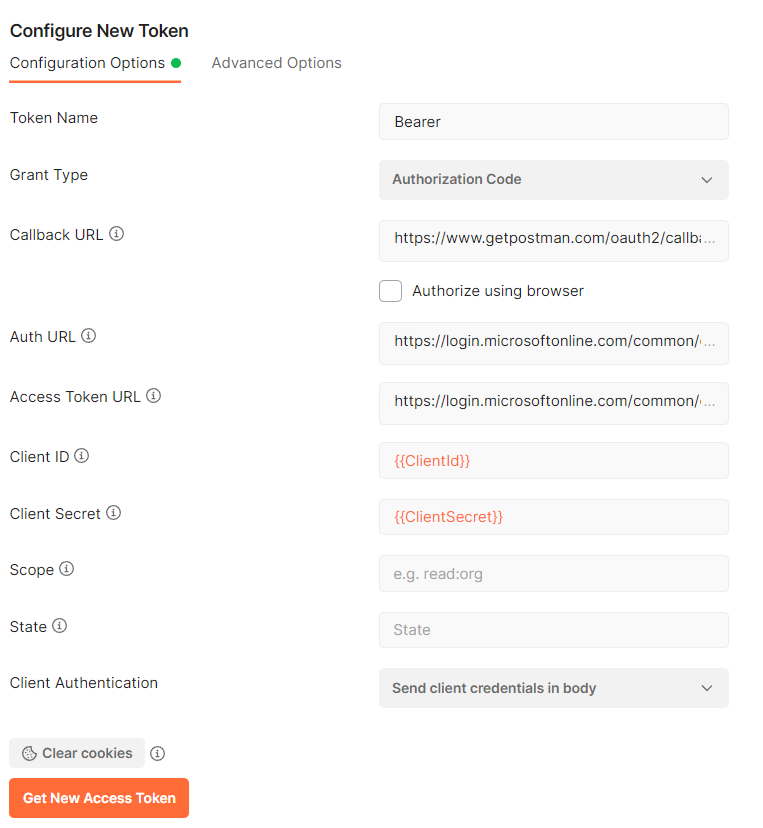The image size is (763, 828).
Task: Click the Scope info icon
Action: tap(66, 569)
